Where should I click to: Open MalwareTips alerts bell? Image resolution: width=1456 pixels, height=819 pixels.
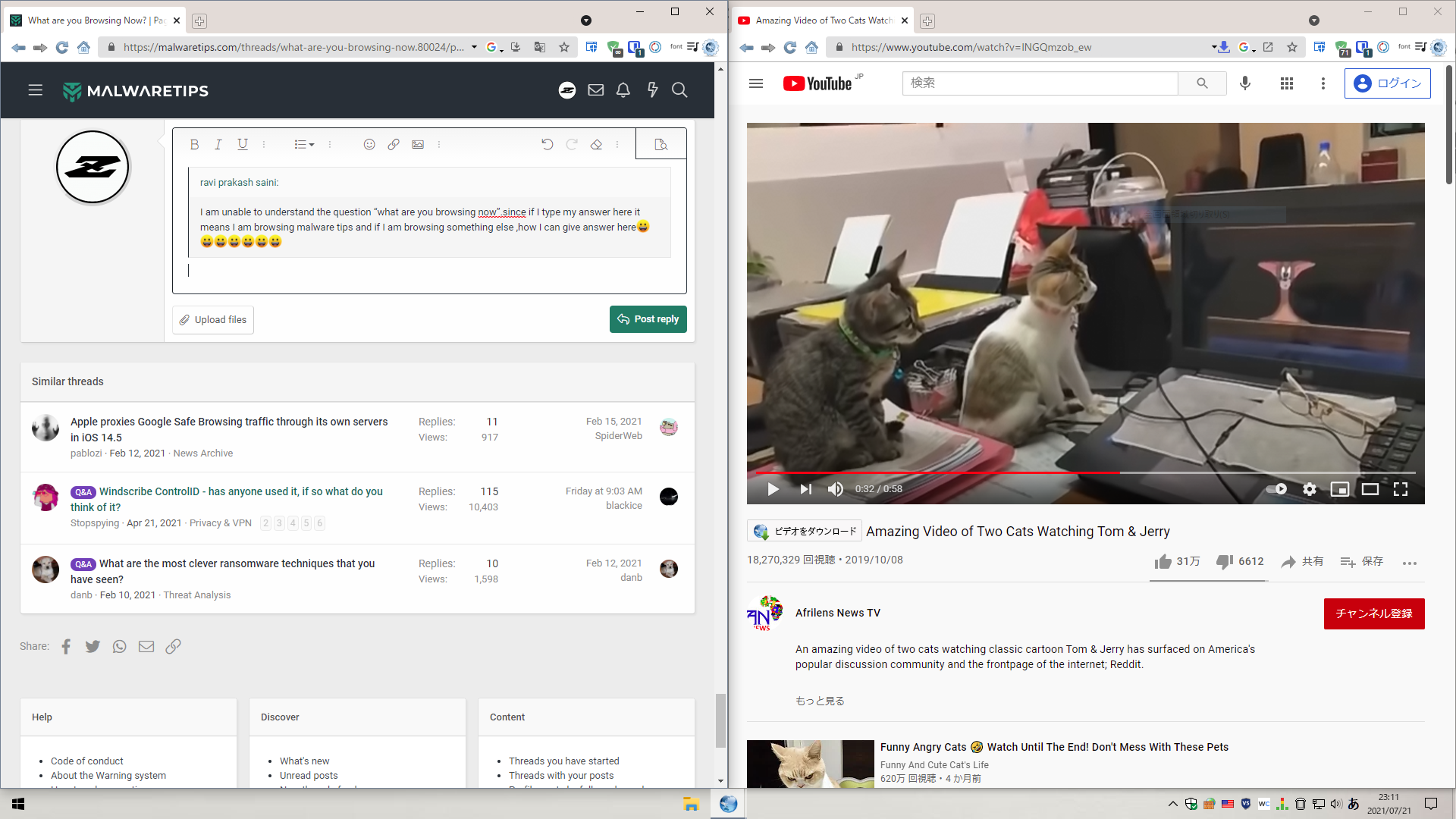(623, 90)
